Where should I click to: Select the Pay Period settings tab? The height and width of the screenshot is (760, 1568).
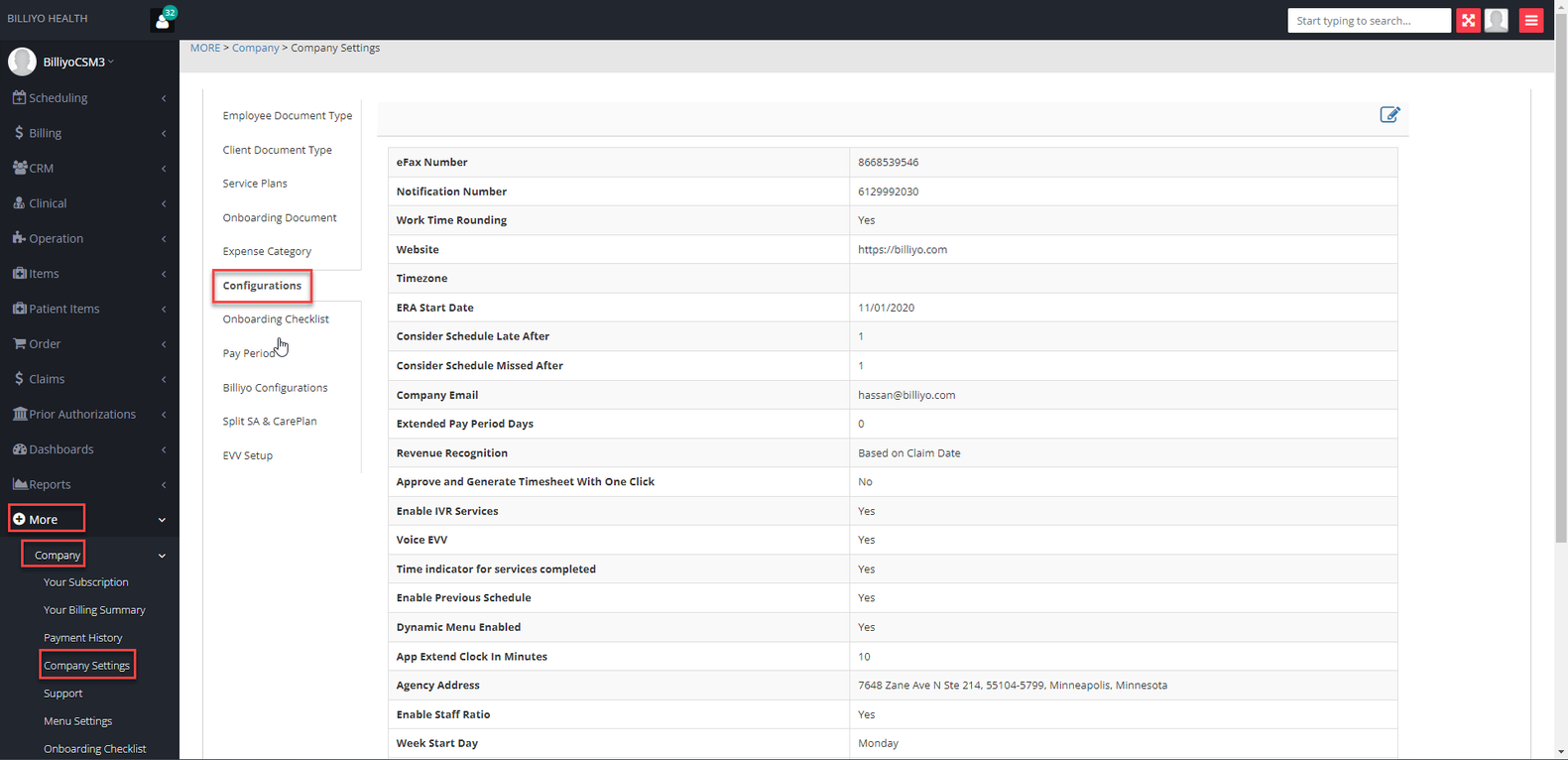tap(248, 353)
